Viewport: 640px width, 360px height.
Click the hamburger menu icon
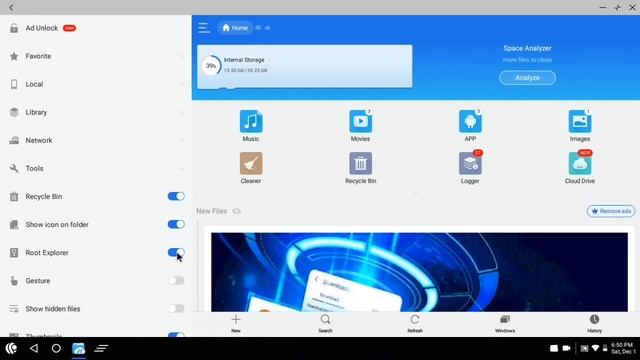coord(204,28)
